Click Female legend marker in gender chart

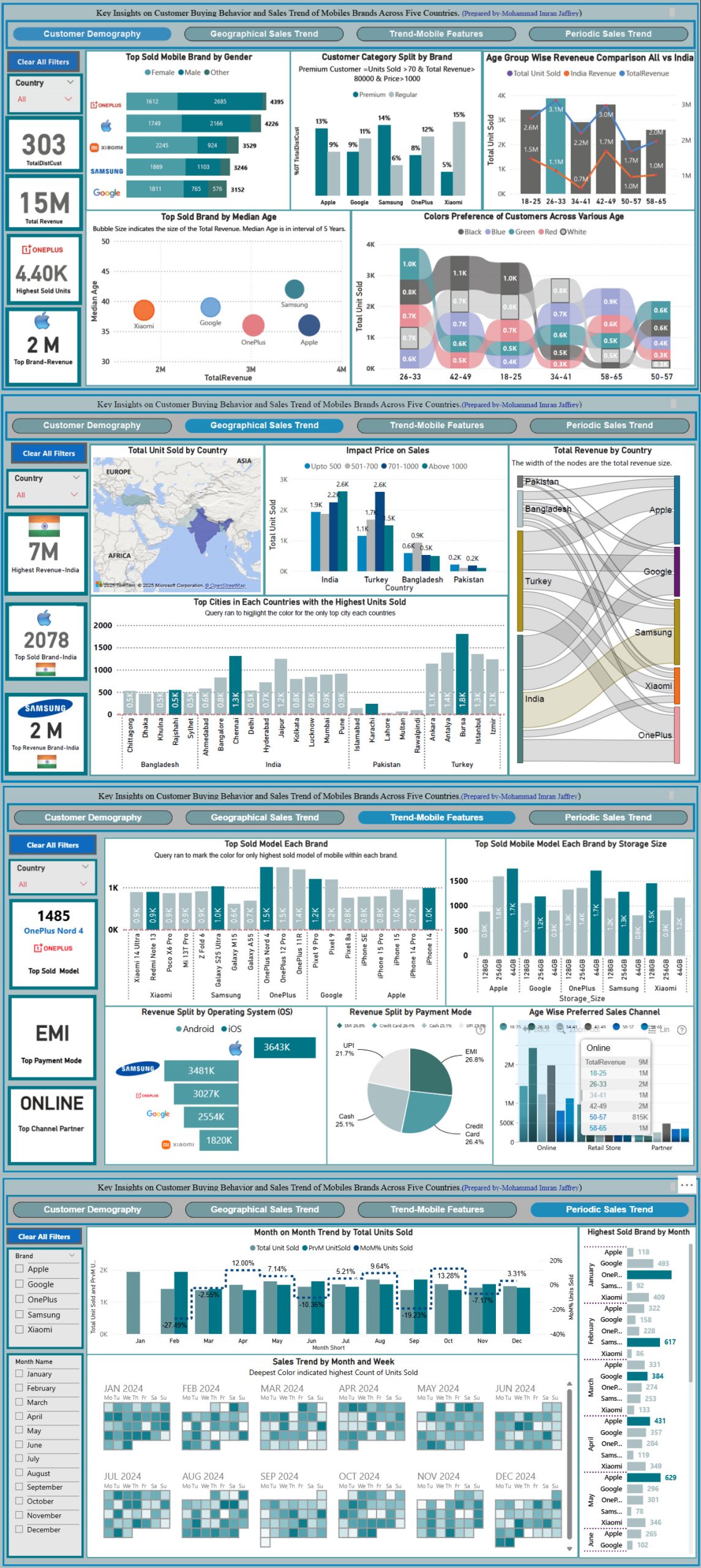pyautogui.click(x=148, y=72)
